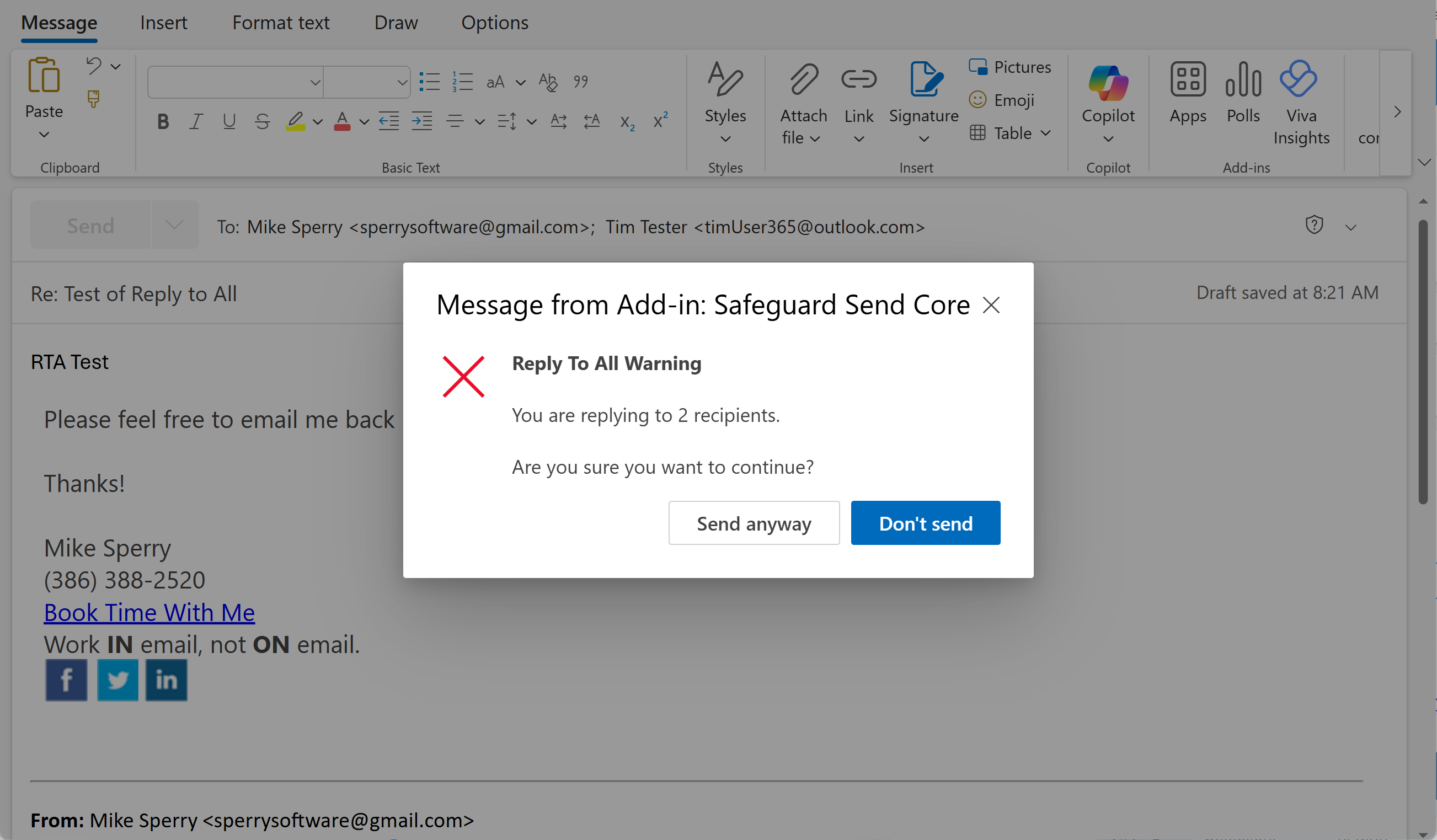Screen dimensions: 1437x840
Task: Toggle Strikethrough formatting
Action: click(x=263, y=121)
